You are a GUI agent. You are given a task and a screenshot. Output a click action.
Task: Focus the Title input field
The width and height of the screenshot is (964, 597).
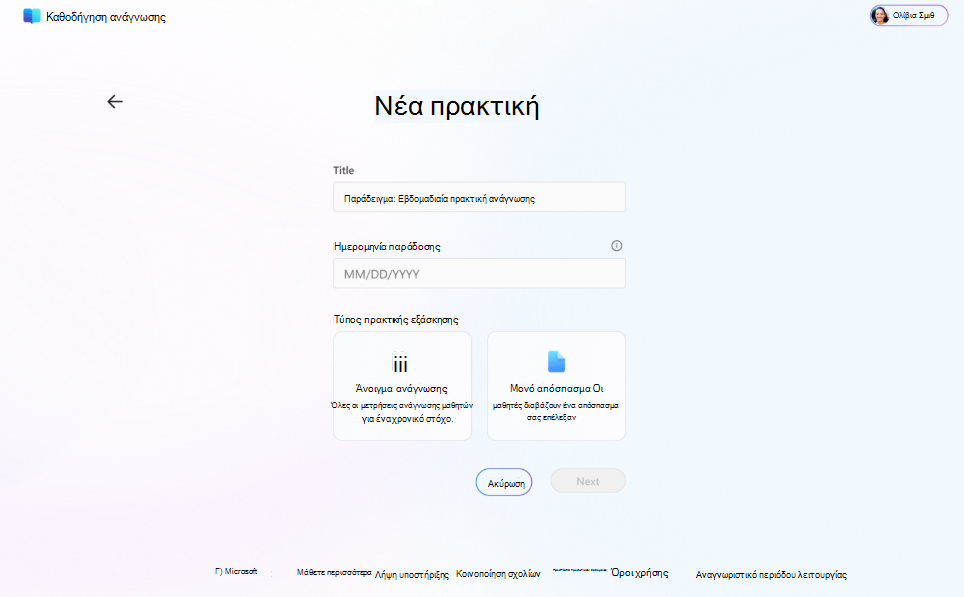[x=480, y=197]
